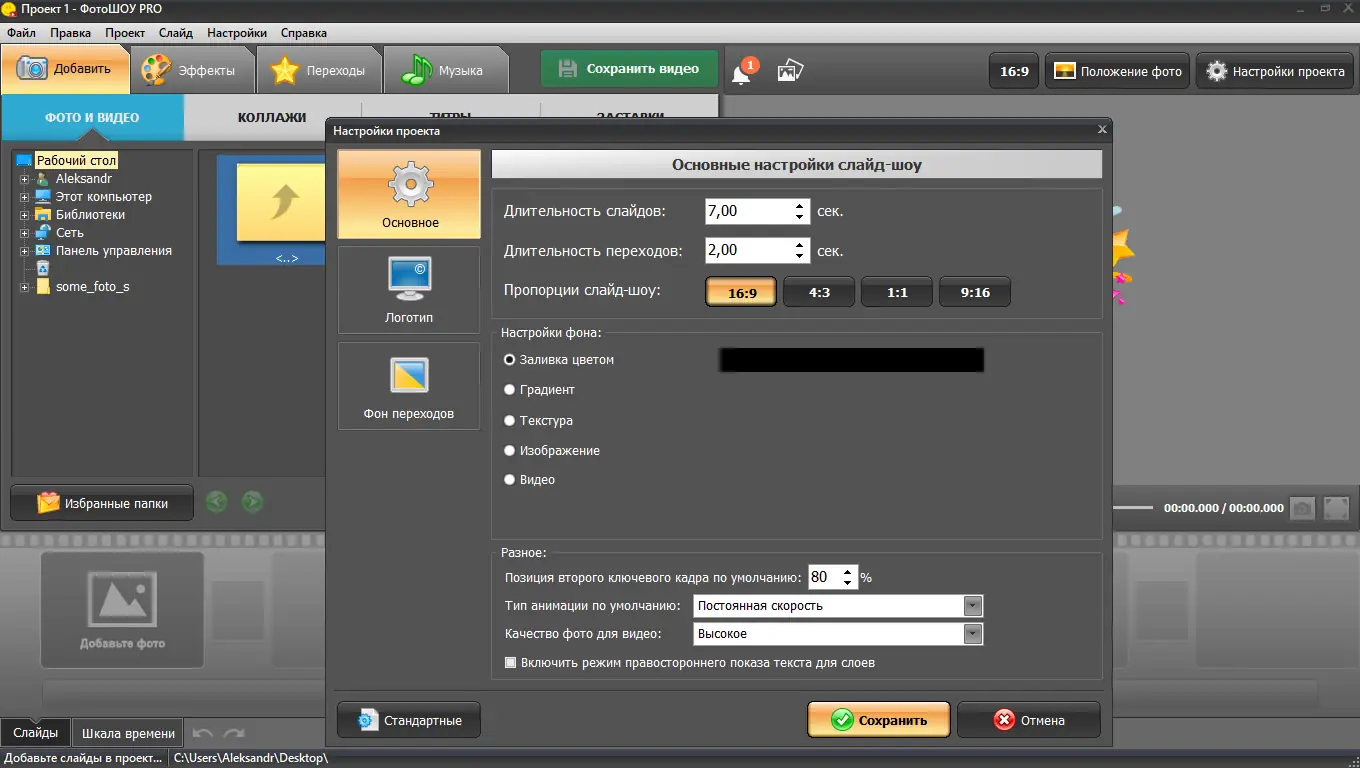Image resolution: width=1360 pixels, height=768 pixels.
Task: Expand the Aleksandr tree node
Action: [x=25, y=179]
